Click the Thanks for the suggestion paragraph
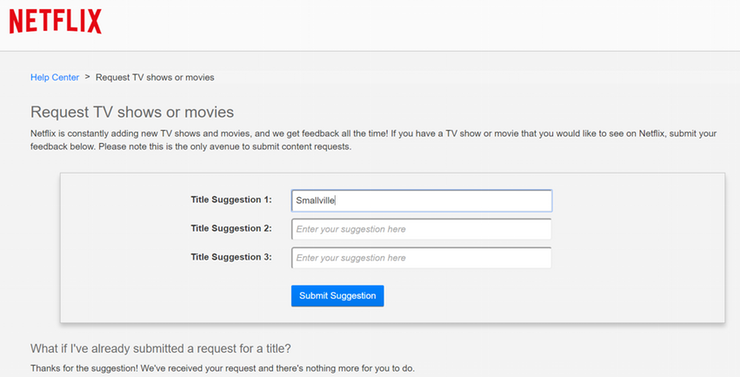Image resolution: width=740 pixels, height=377 pixels. [x=223, y=368]
